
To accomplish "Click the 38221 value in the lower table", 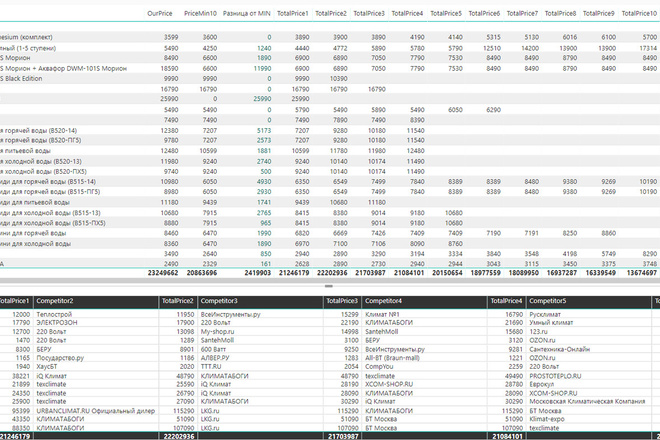I will click(21, 376).
